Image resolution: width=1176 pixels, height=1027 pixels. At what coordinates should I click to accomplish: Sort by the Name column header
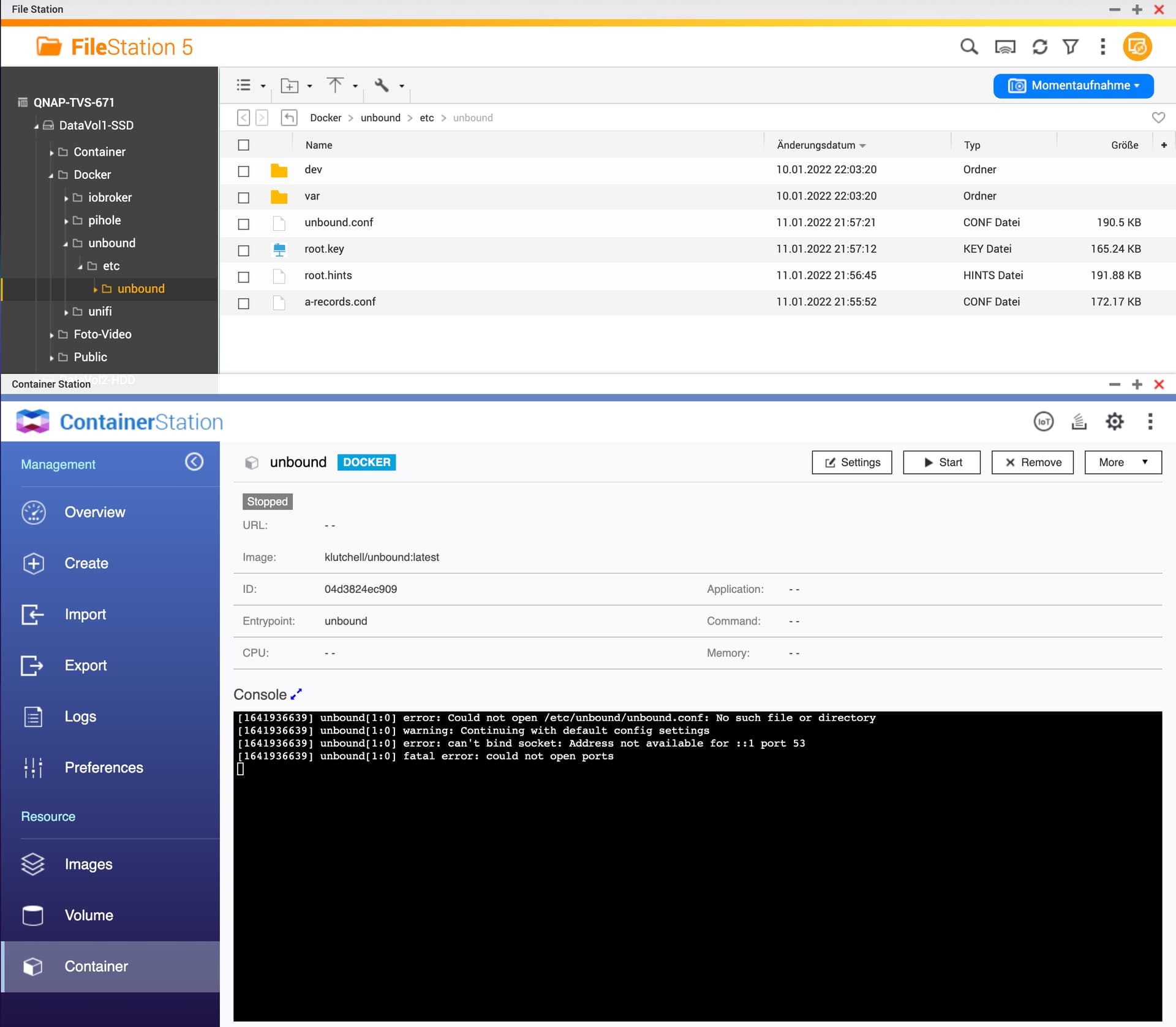pos(318,145)
